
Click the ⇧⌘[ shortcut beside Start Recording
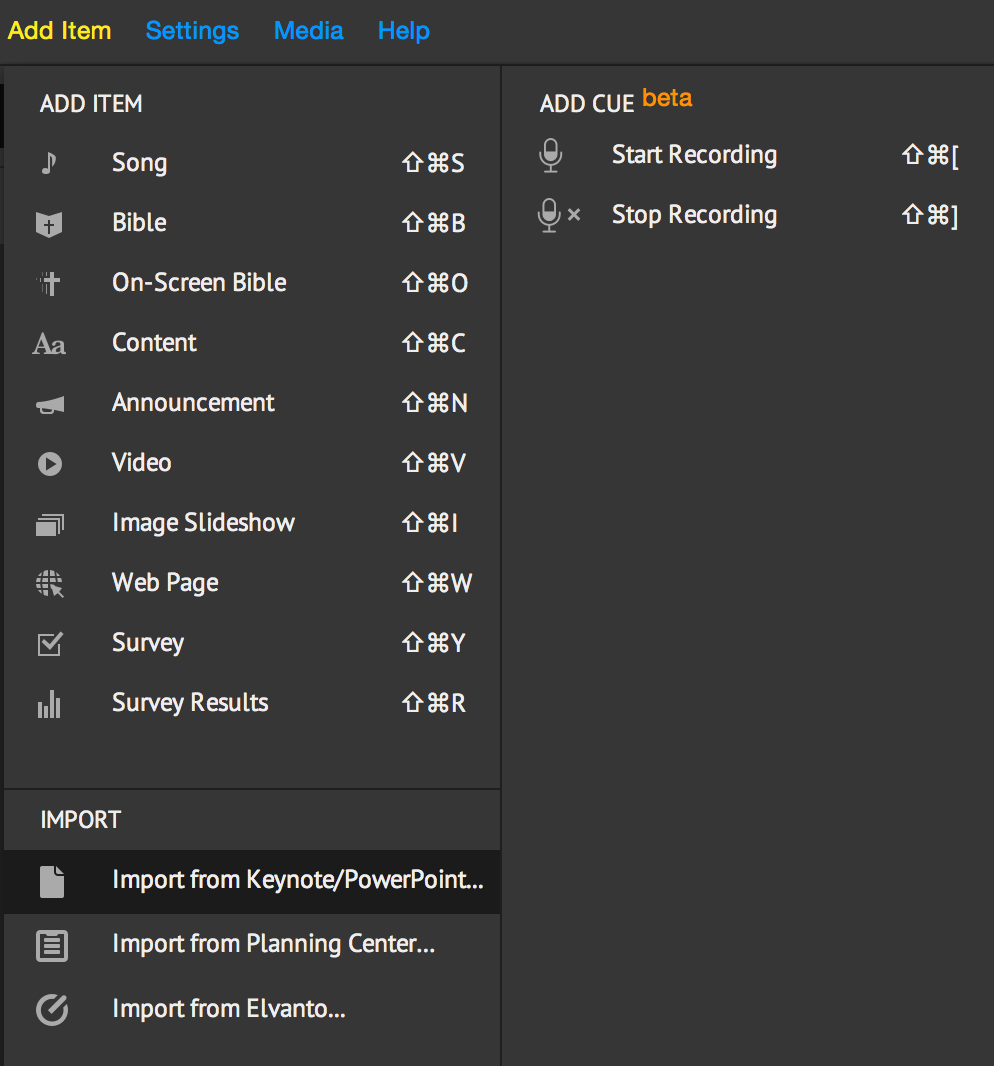pyautogui.click(x=931, y=156)
